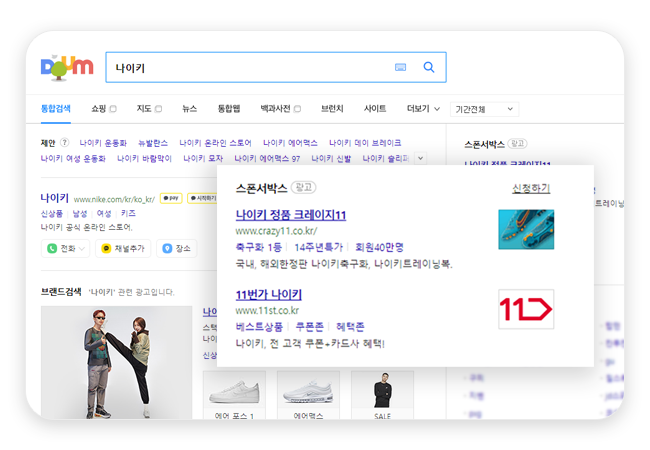Expand the 더보기 menu
This screenshot has width=650, height=450.
click(x=423, y=109)
